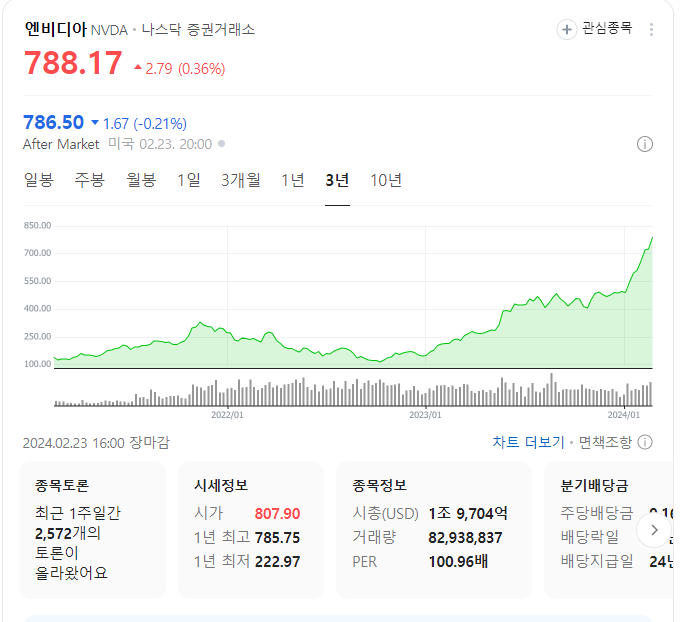
Task: Switch chart to 월봉 tab
Action: (141, 180)
